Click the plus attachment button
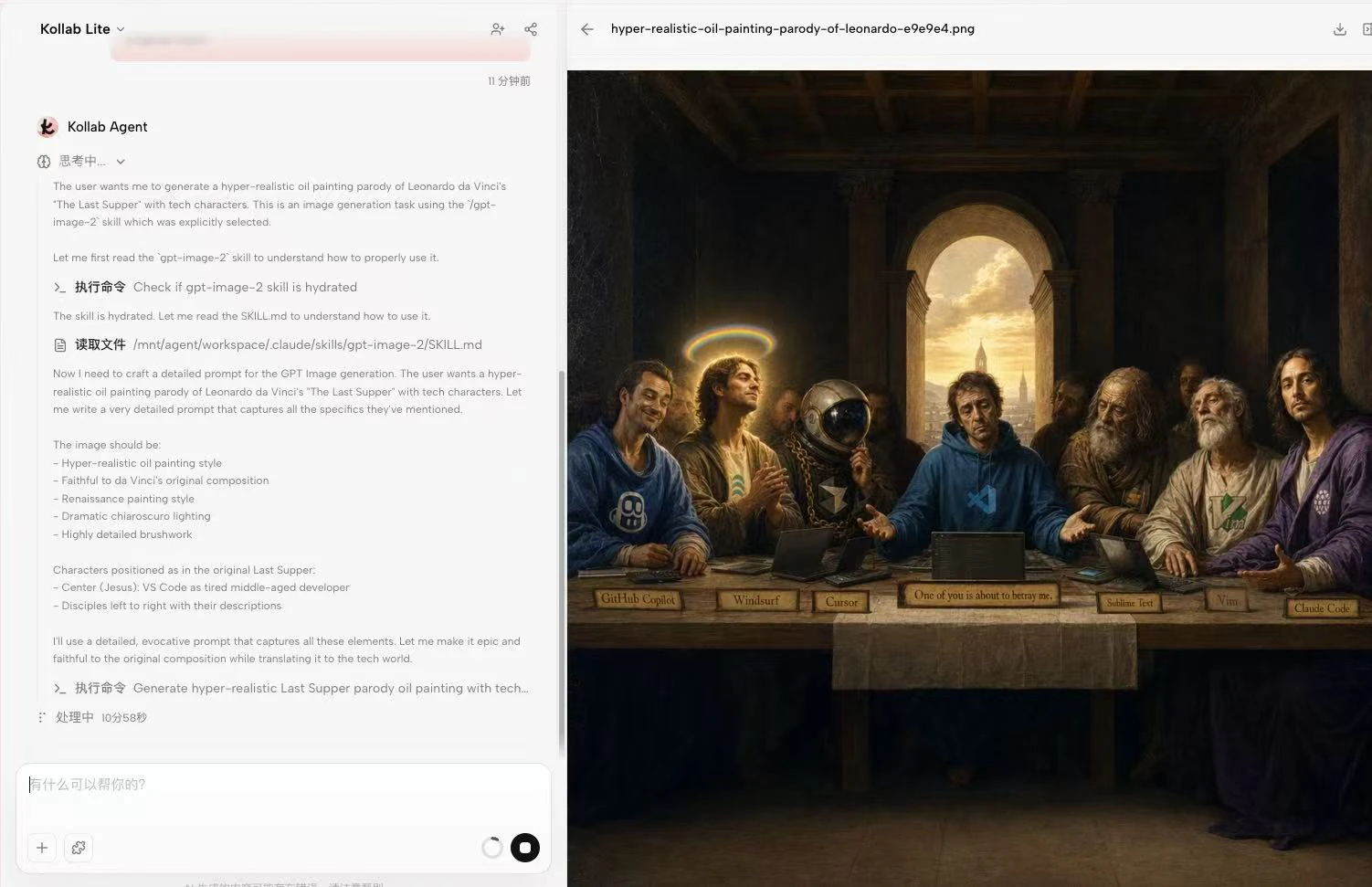 [x=42, y=848]
